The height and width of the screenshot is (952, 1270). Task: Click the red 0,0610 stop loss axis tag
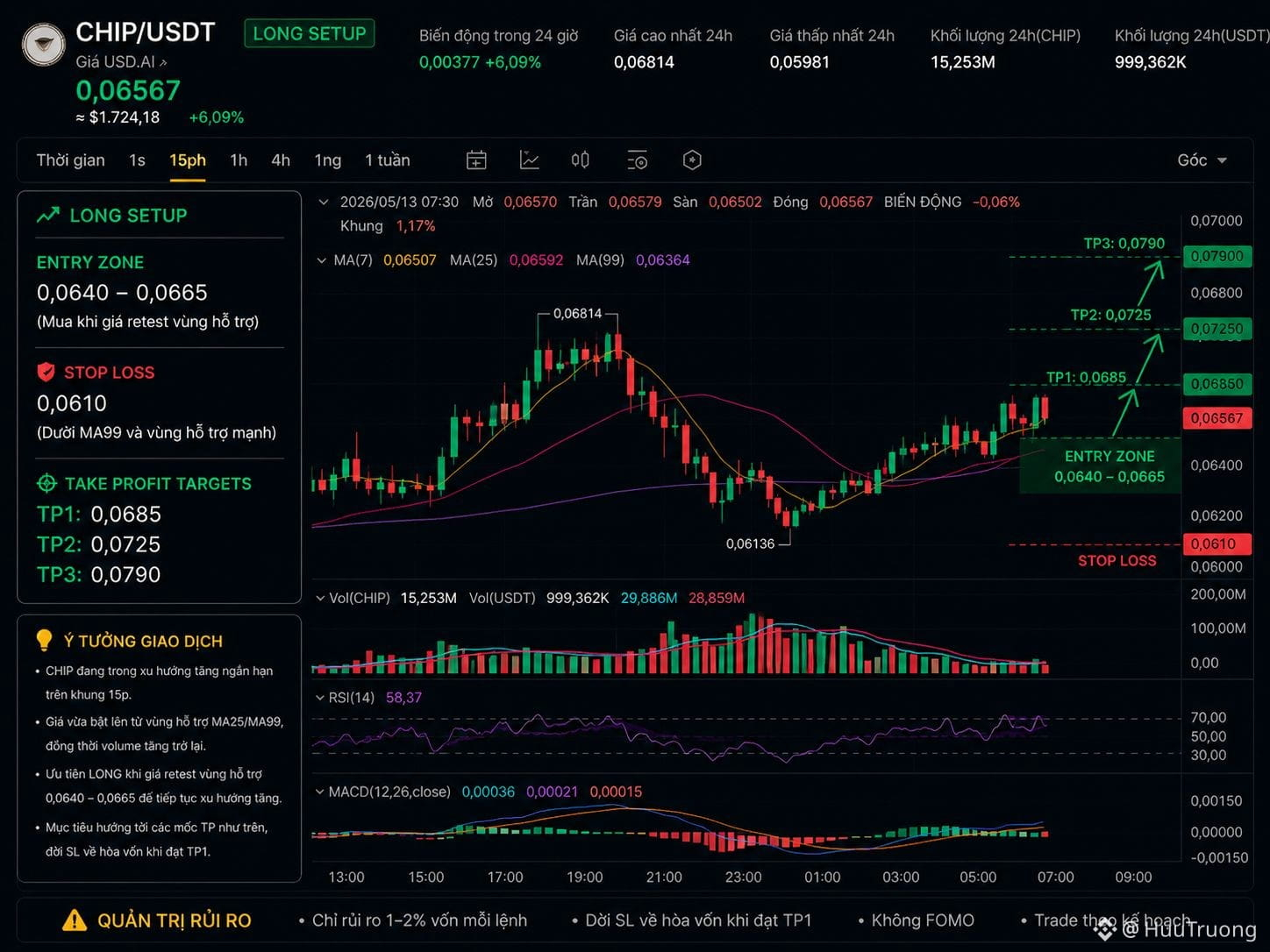tap(1216, 543)
